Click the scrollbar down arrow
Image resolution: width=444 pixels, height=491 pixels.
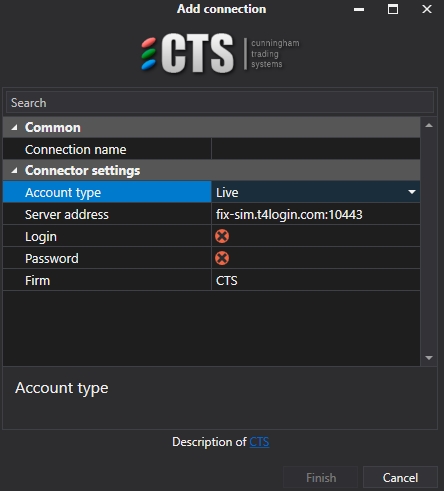[x=429, y=358]
